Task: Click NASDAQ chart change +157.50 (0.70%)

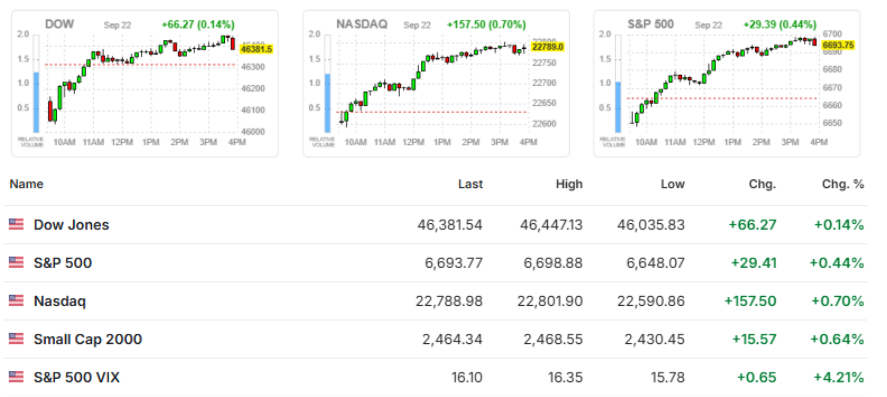Action: [x=486, y=25]
